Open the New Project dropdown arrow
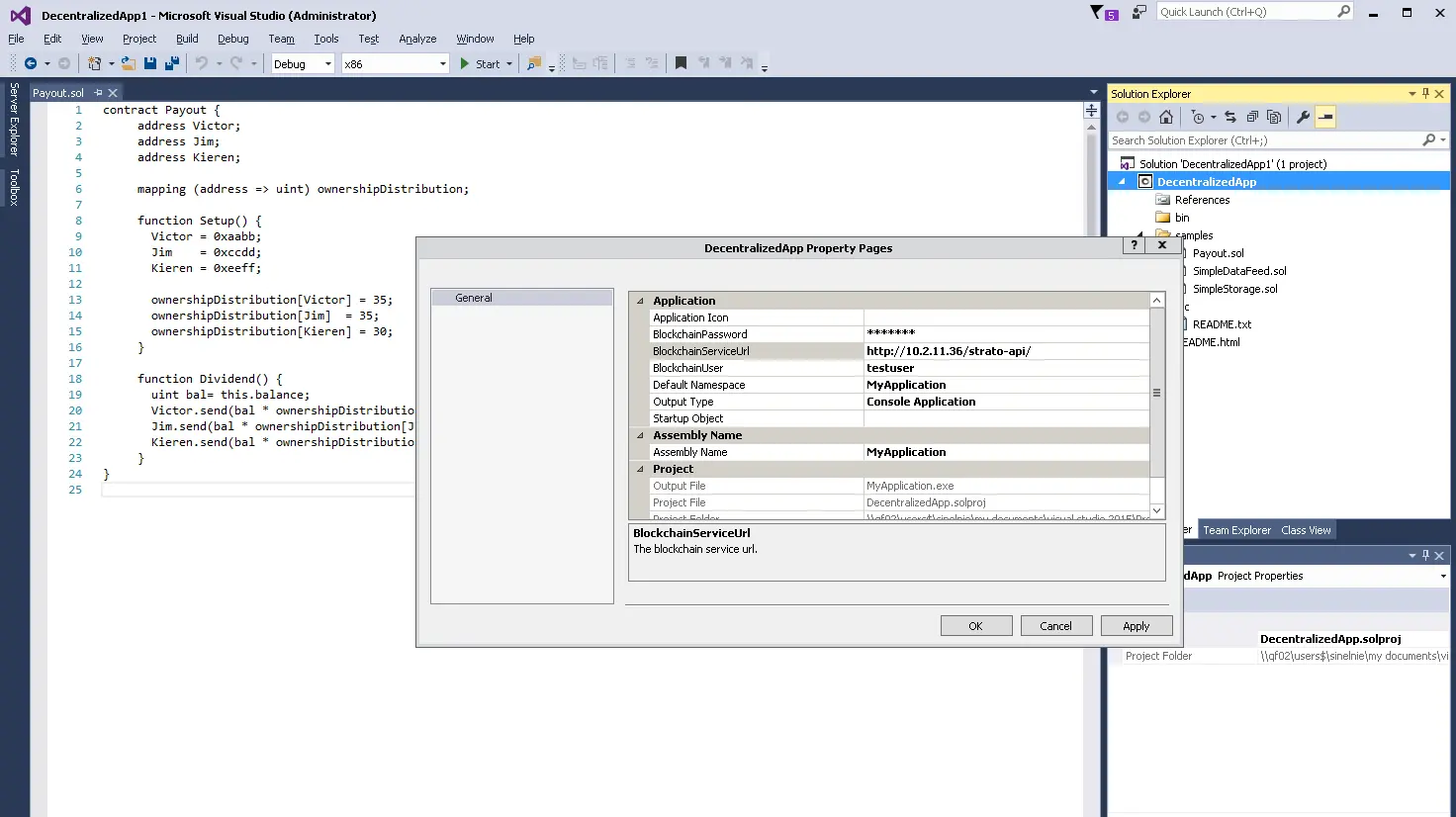The height and width of the screenshot is (817, 1456). (x=111, y=64)
